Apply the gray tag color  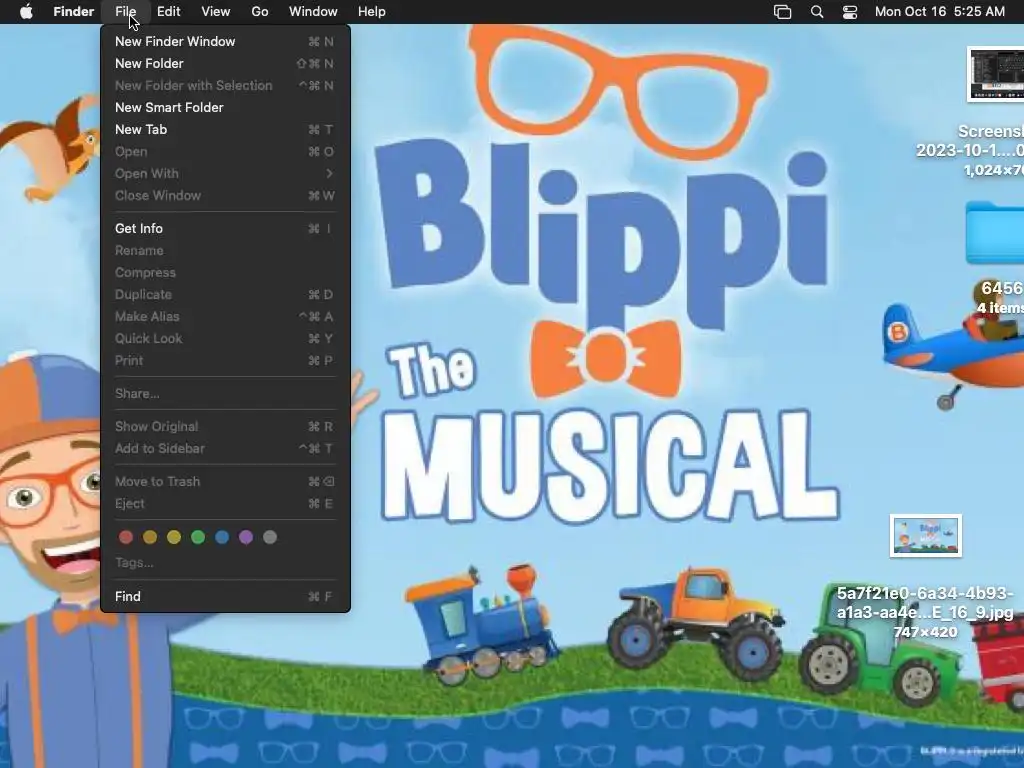(x=270, y=537)
